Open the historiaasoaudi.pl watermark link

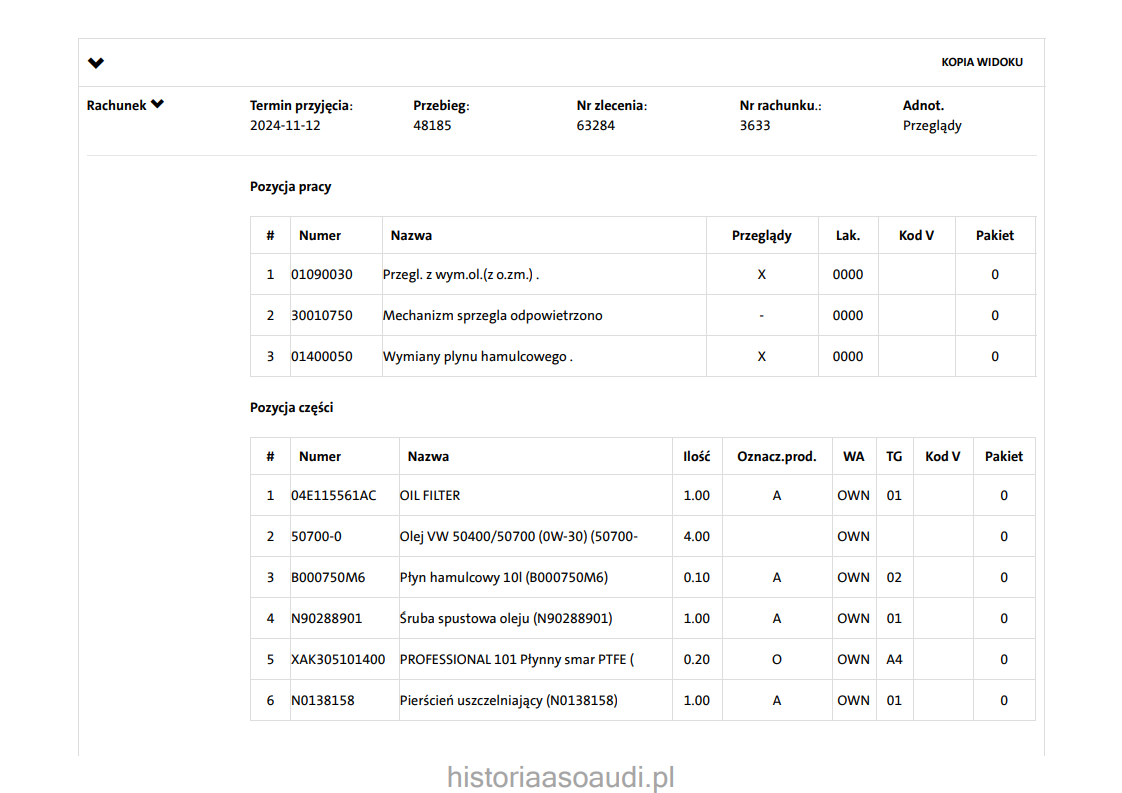[561, 777]
